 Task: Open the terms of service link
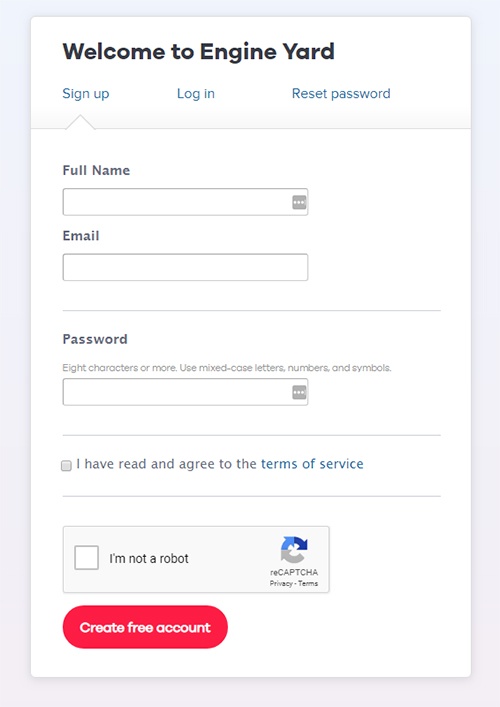pos(312,464)
